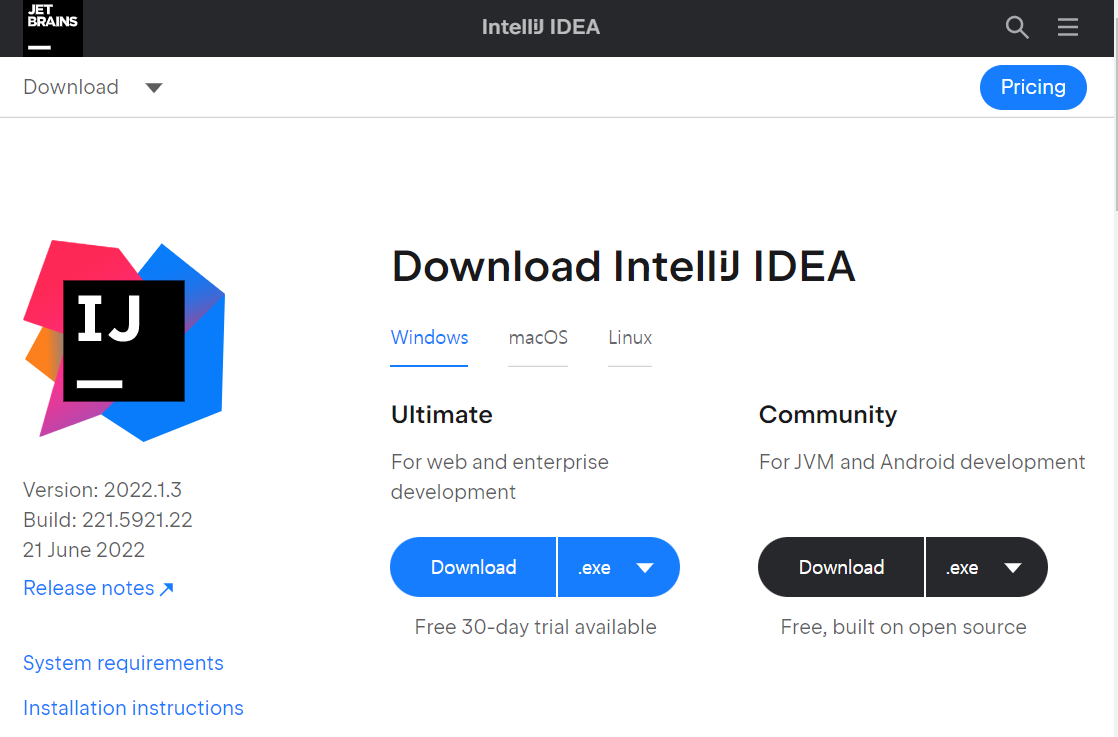Open Ultimate .exe installer type dropdown
The height and width of the screenshot is (737, 1118).
pyautogui.click(x=618, y=567)
